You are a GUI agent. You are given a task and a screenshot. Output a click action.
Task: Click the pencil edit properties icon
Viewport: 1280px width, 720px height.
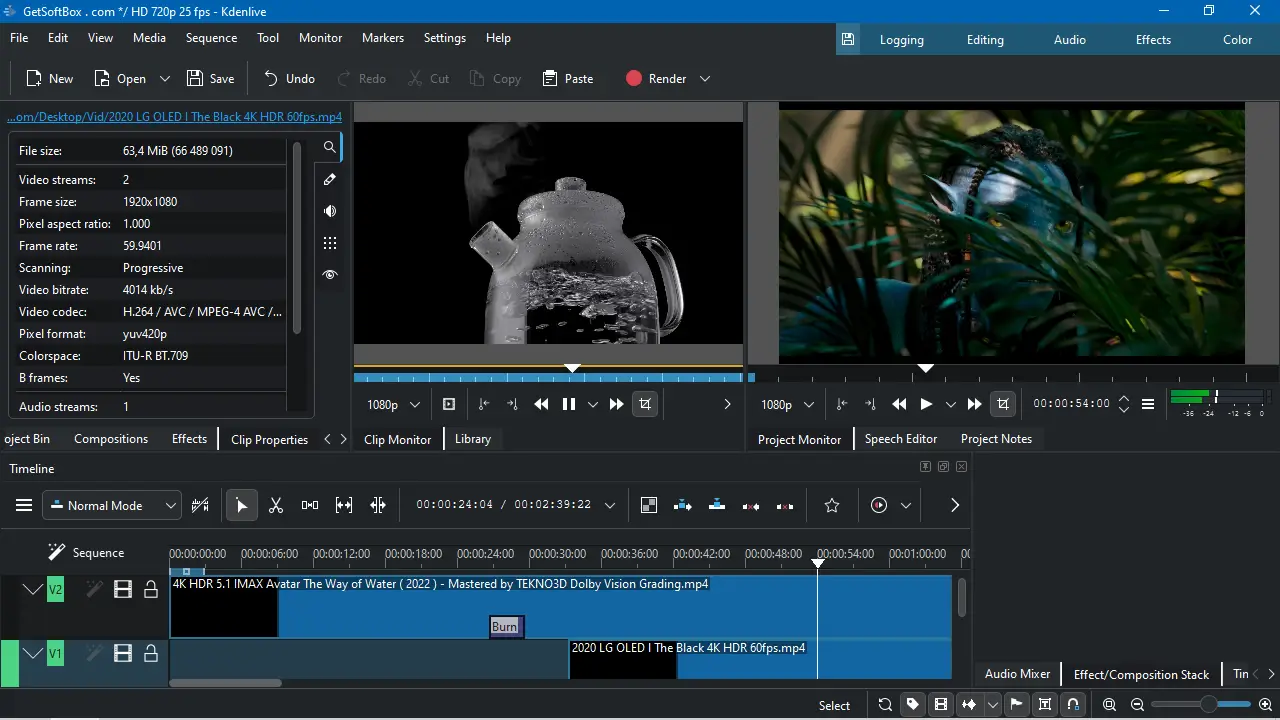click(330, 179)
